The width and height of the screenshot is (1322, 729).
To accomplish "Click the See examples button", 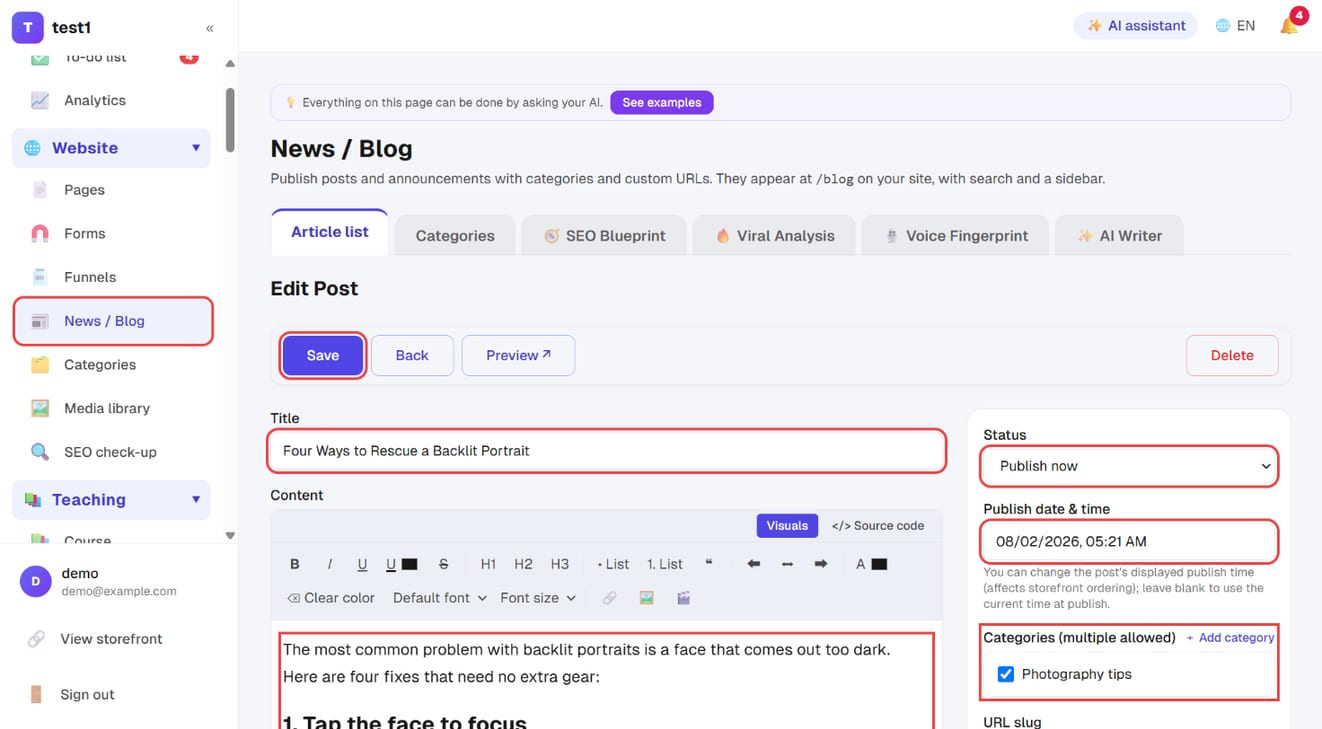I will click(662, 102).
